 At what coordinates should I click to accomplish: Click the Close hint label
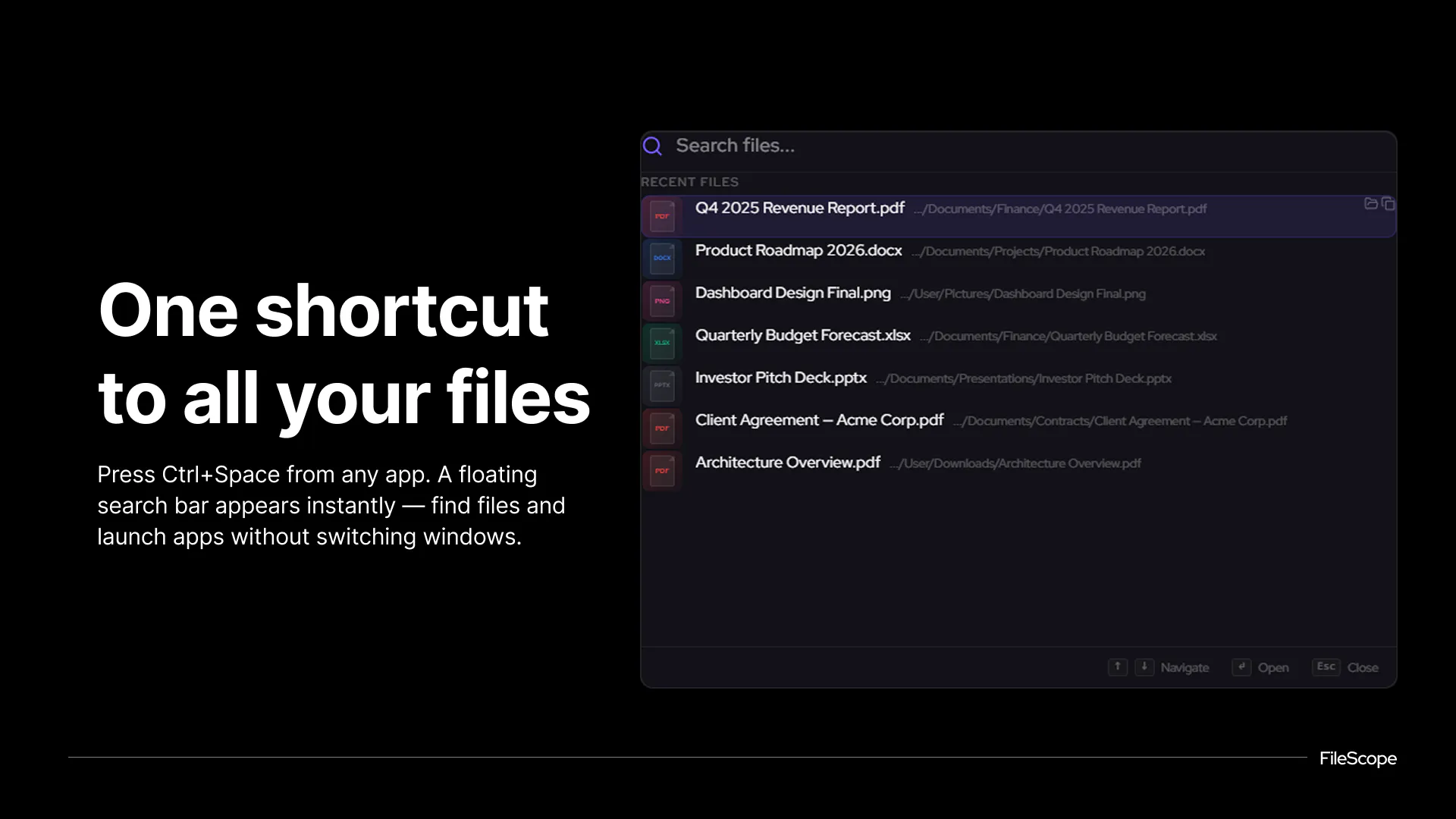[1363, 667]
